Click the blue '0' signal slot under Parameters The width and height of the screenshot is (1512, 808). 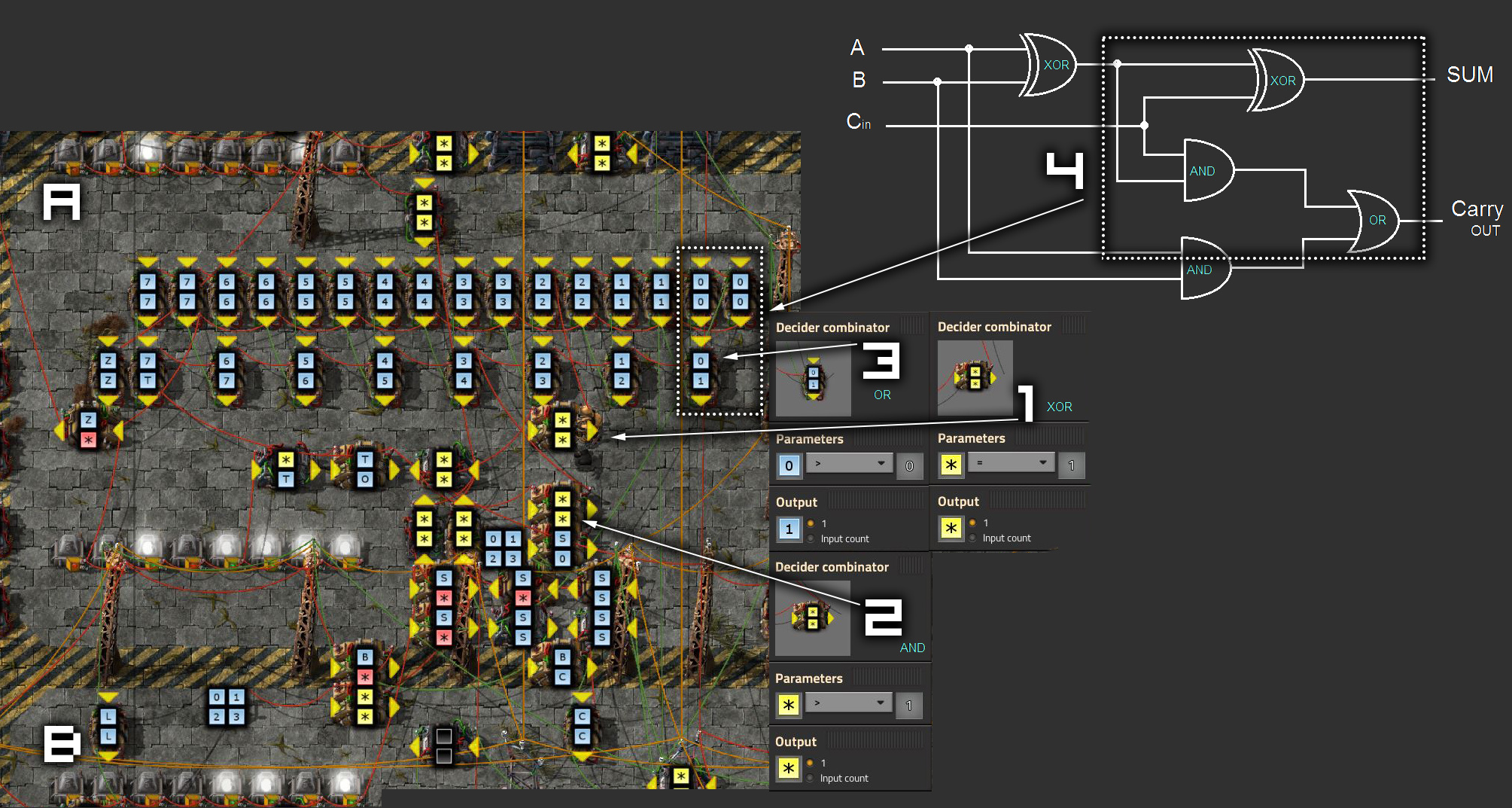789,465
